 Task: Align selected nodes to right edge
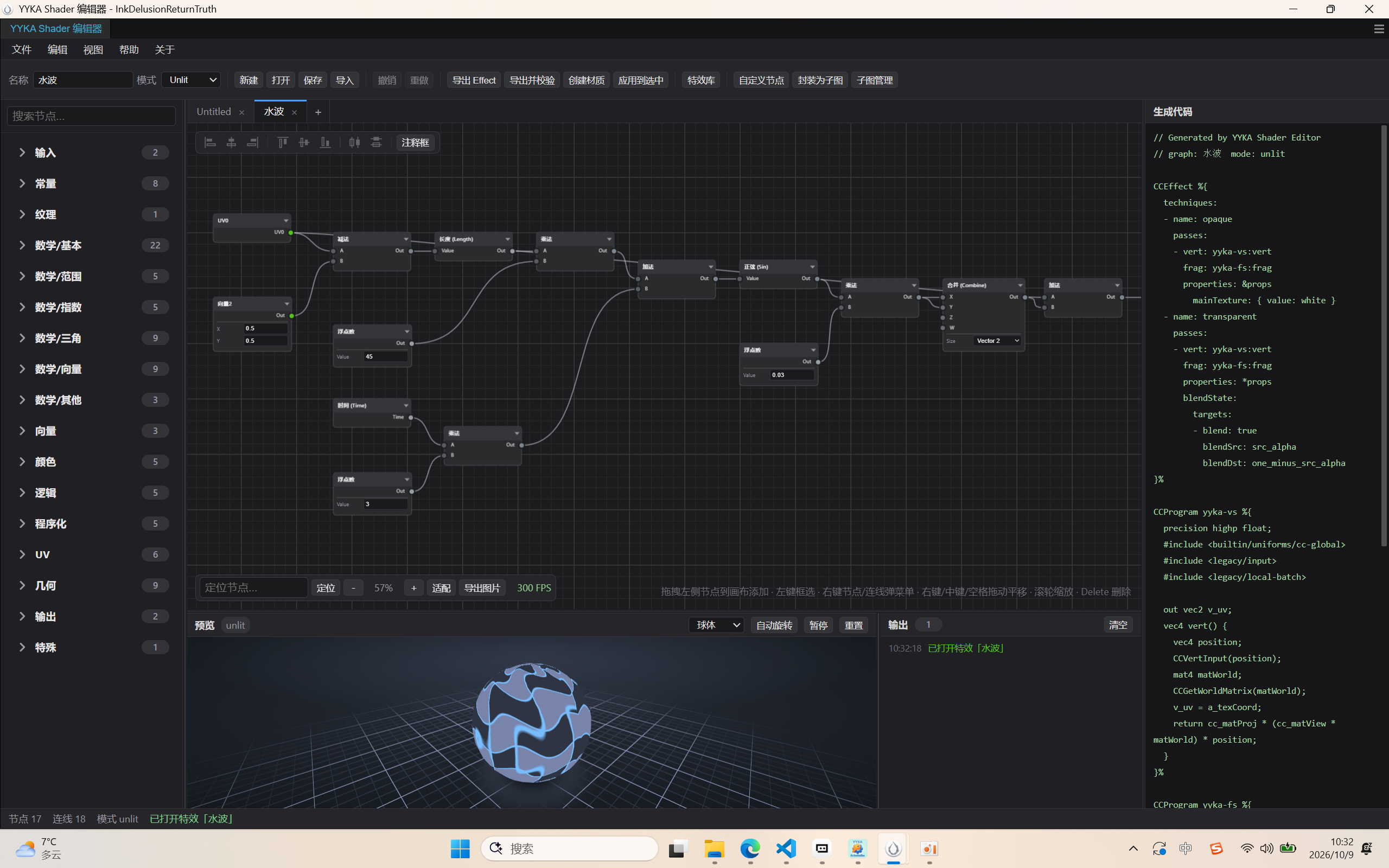click(x=252, y=142)
